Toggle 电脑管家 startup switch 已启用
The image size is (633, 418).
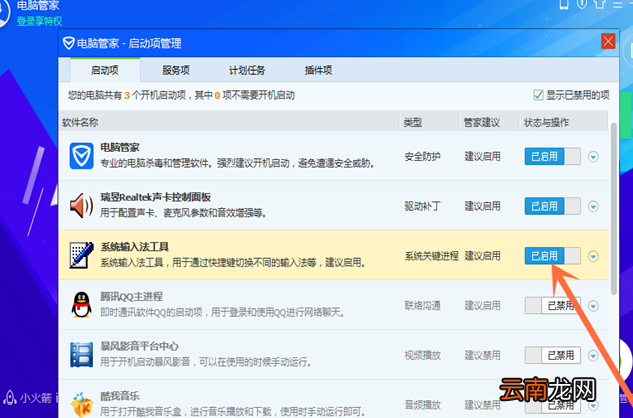pyautogui.click(x=552, y=156)
